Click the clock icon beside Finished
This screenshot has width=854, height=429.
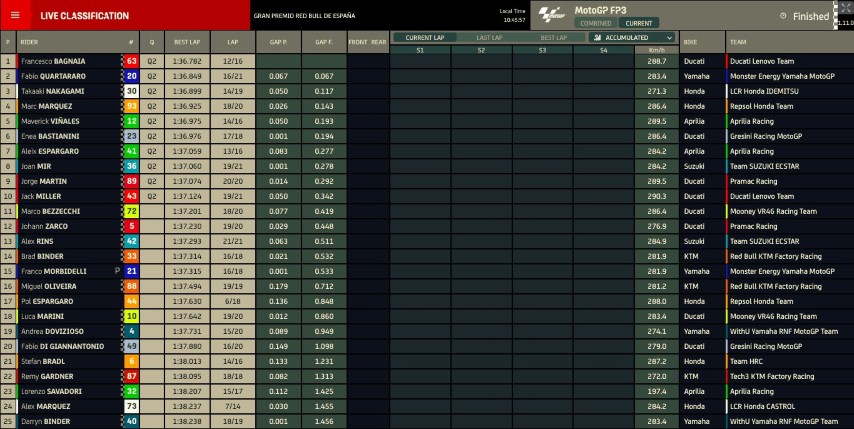782,16
